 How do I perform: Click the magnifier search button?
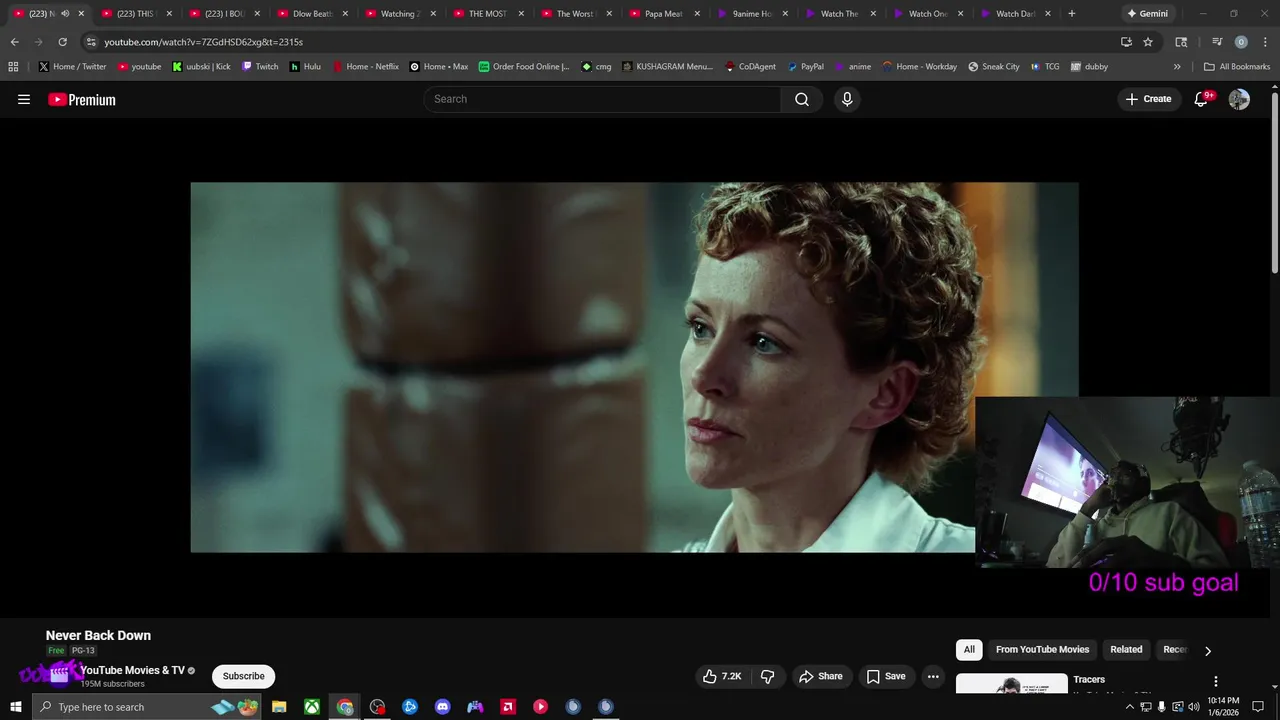coord(802,99)
